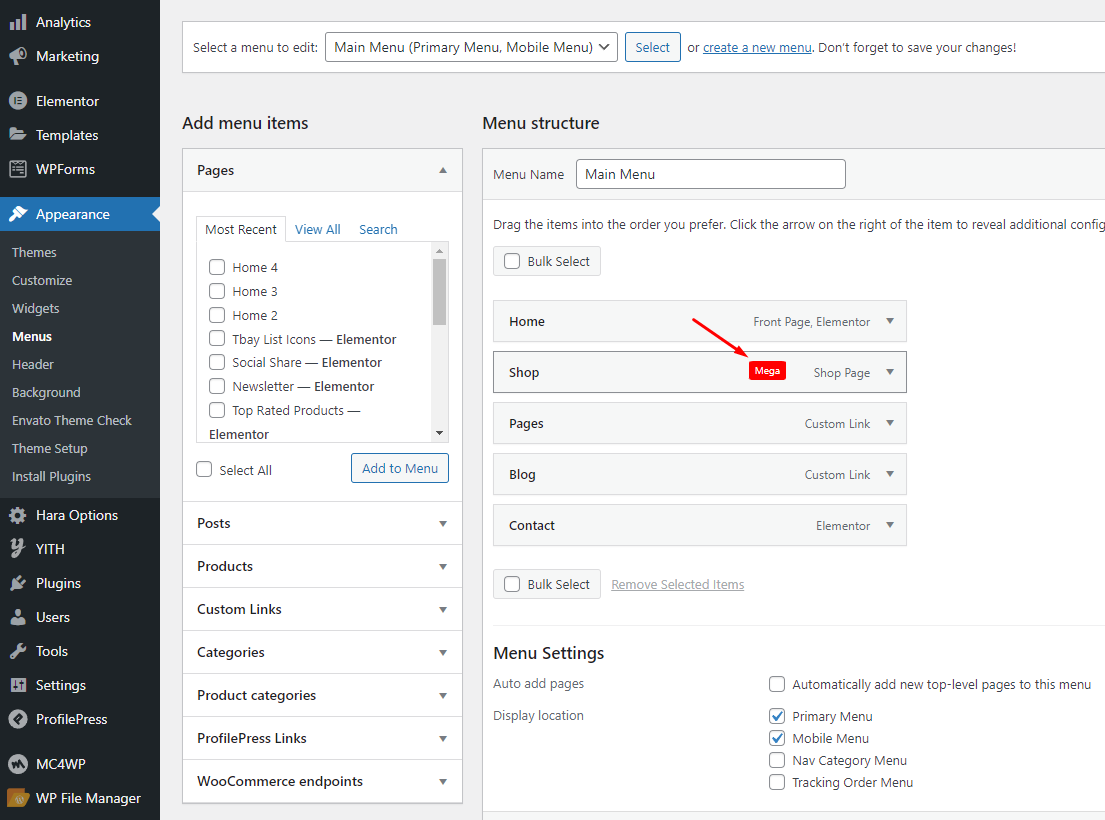Check the Home 4 page checkbox

(217, 267)
